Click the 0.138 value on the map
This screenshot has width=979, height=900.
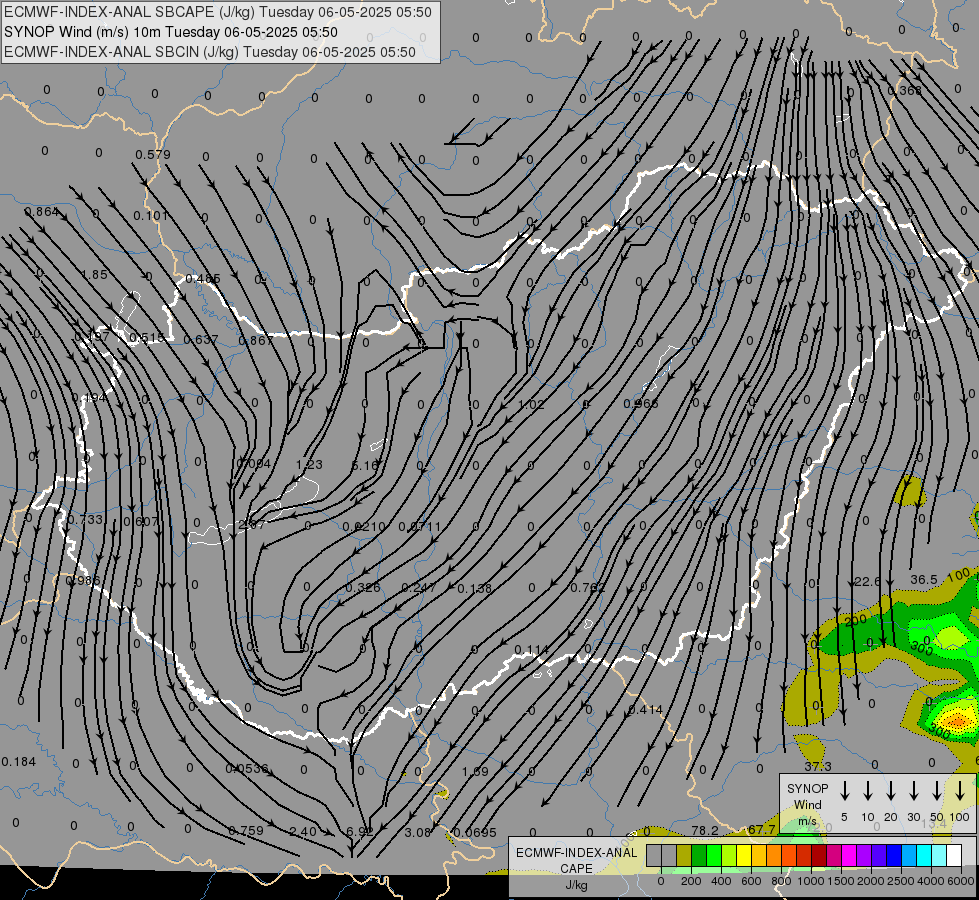475,588
